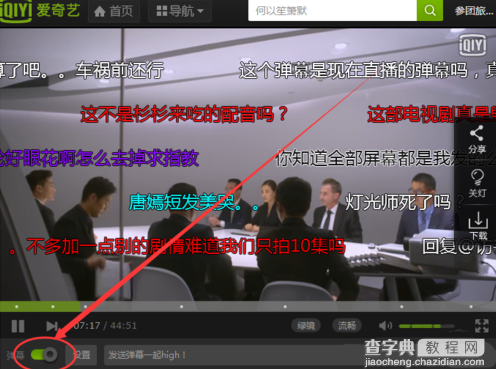Viewport: 496px width, 369px height.
Task: Click the 07:17 elapsed time text
Action: pos(86,325)
